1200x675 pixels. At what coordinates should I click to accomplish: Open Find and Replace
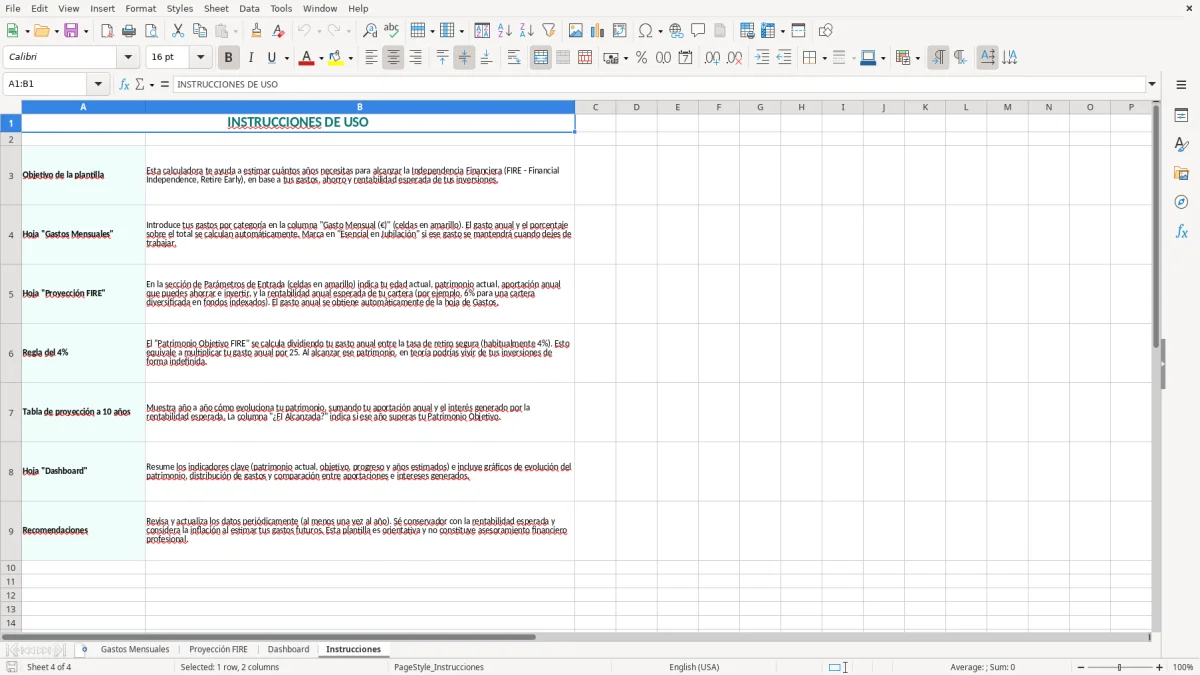pos(370,31)
